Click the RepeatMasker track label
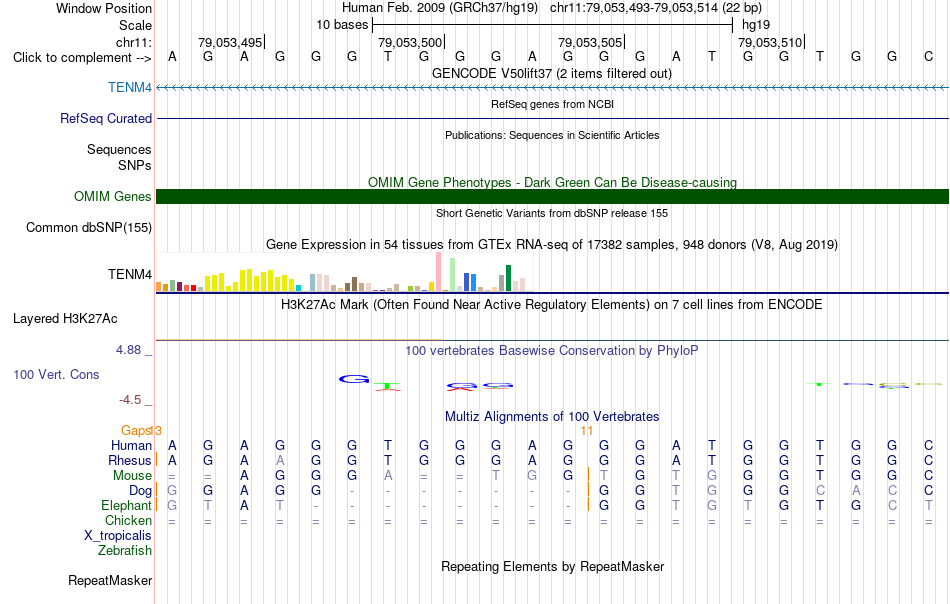 (110, 581)
